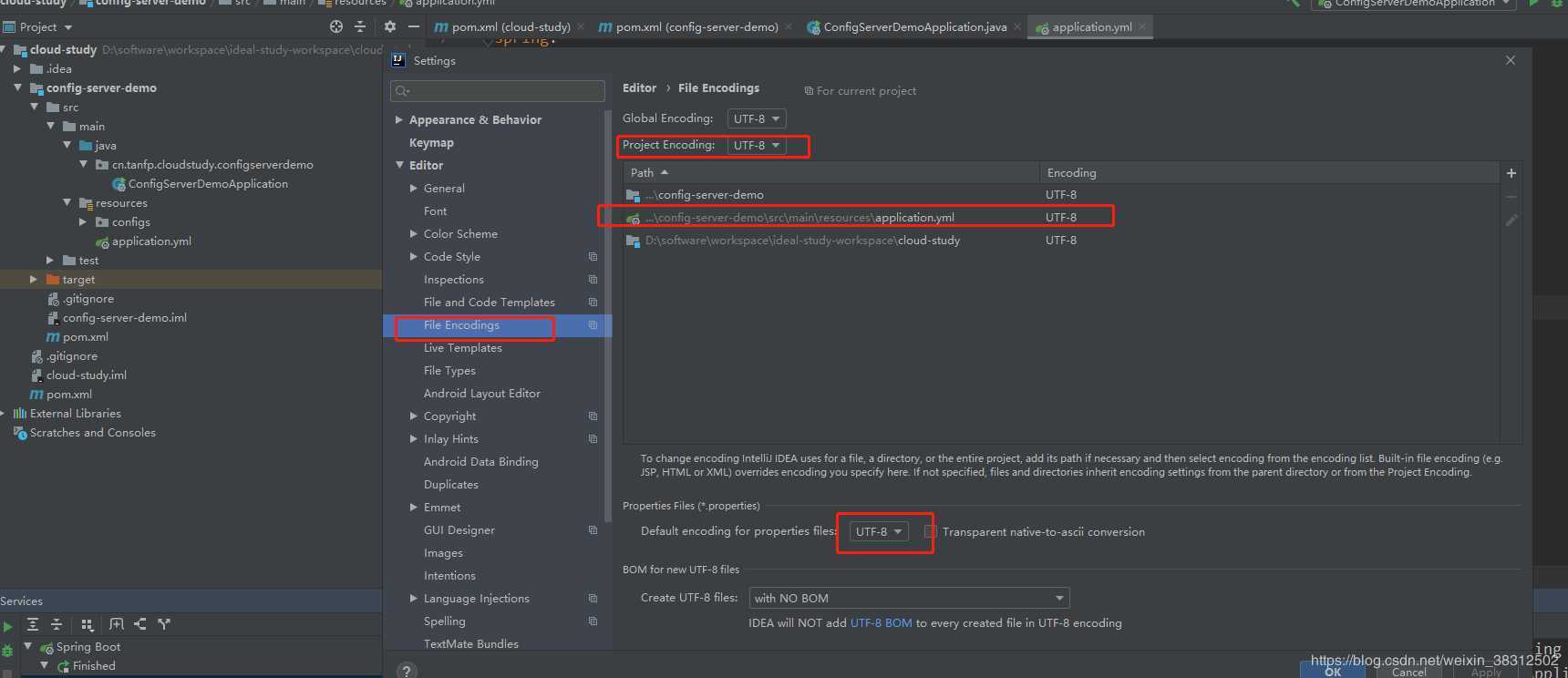Image resolution: width=1568 pixels, height=678 pixels.
Task: Close the pom.xml (cloud-study) editor tab
Action: pos(581,27)
